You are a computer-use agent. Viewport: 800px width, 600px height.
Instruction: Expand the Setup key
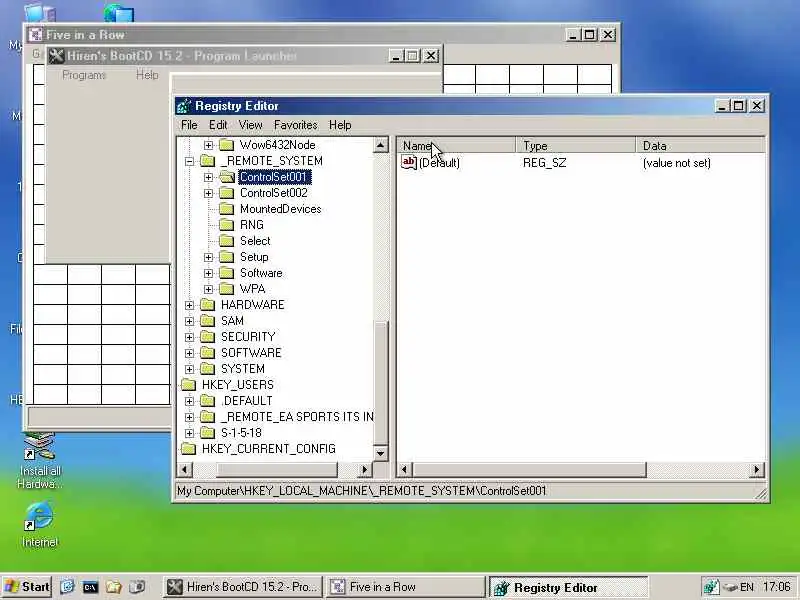point(208,257)
